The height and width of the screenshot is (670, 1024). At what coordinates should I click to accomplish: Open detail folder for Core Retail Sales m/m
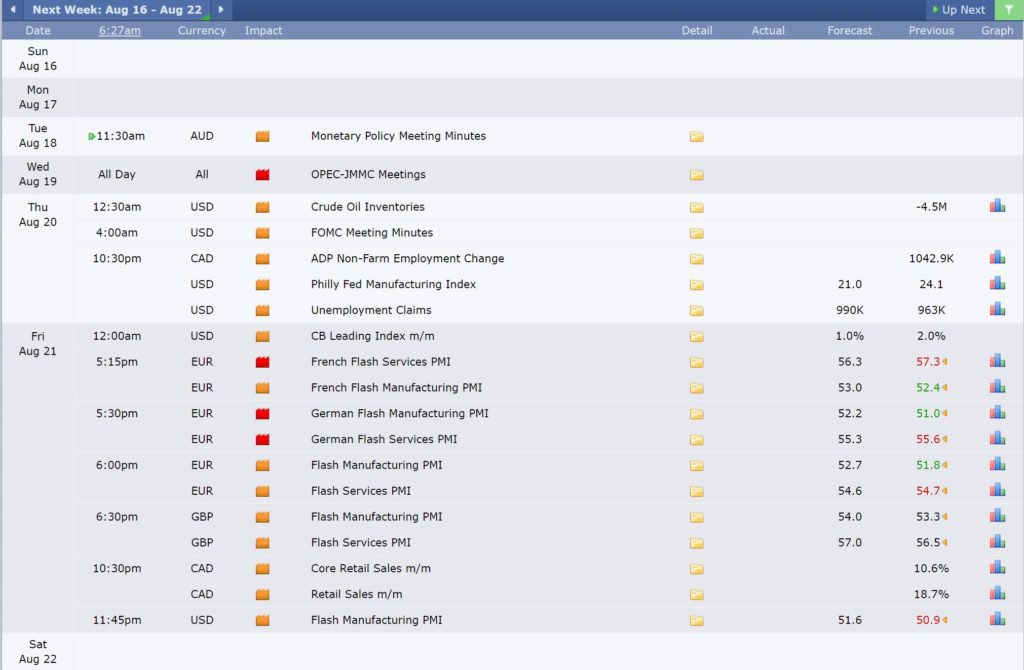pos(697,569)
